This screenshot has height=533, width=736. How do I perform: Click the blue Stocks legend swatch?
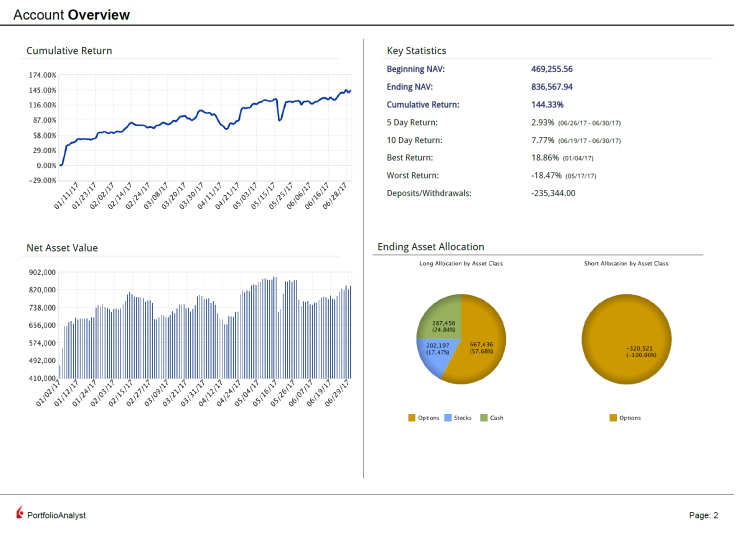click(x=448, y=418)
